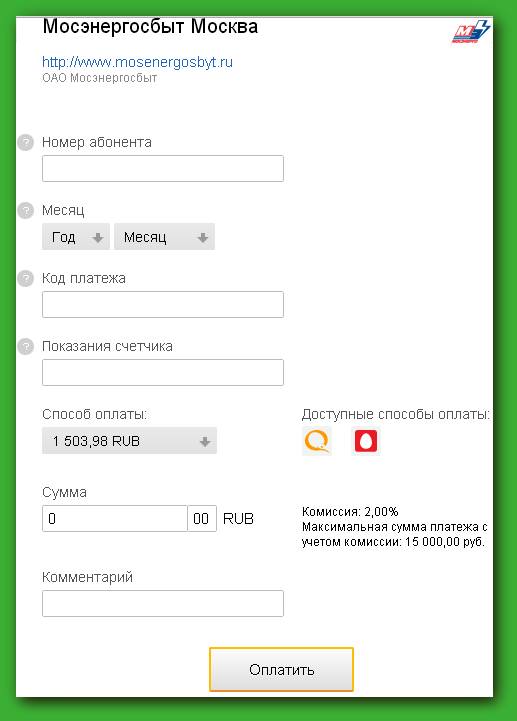The height and width of the screenshot is (721, 517).
Task: Open help icon next to Месяц
Action: (x=26, y=211)
